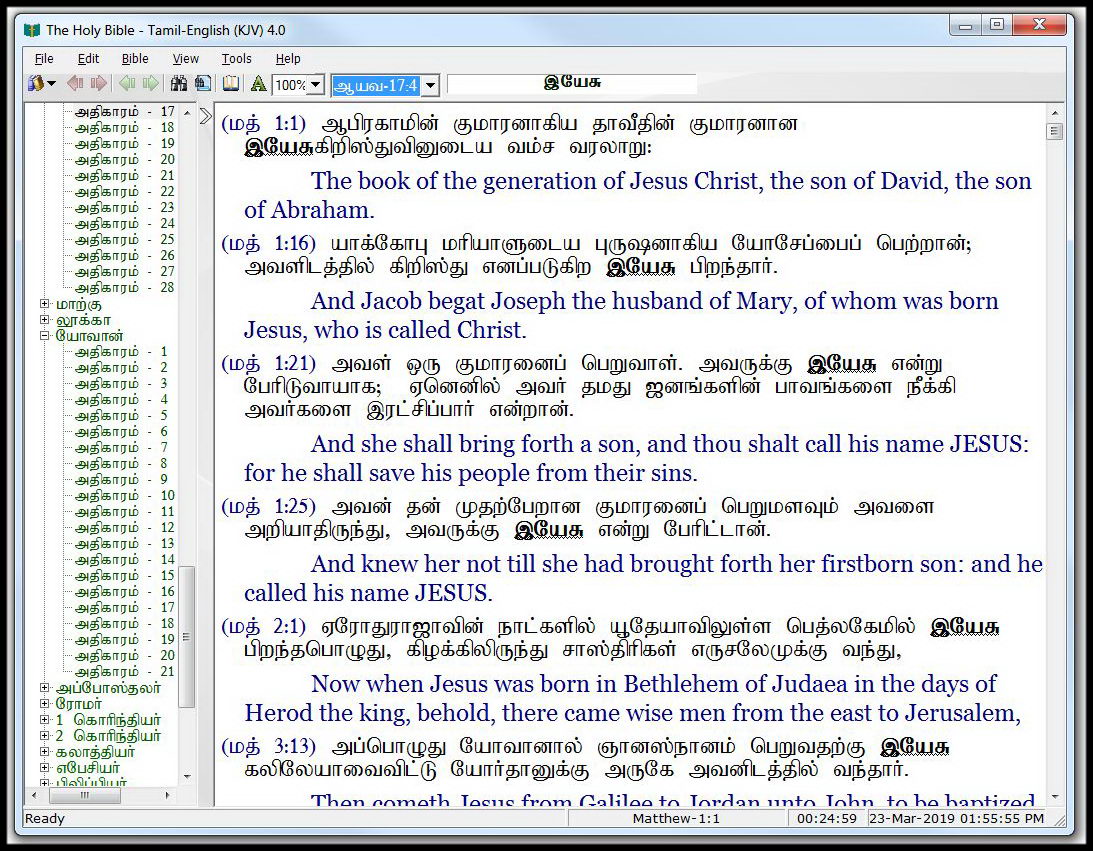
Task: Click the ஆயவ-17:4 verse reference field
Action: tap(377, 86)
